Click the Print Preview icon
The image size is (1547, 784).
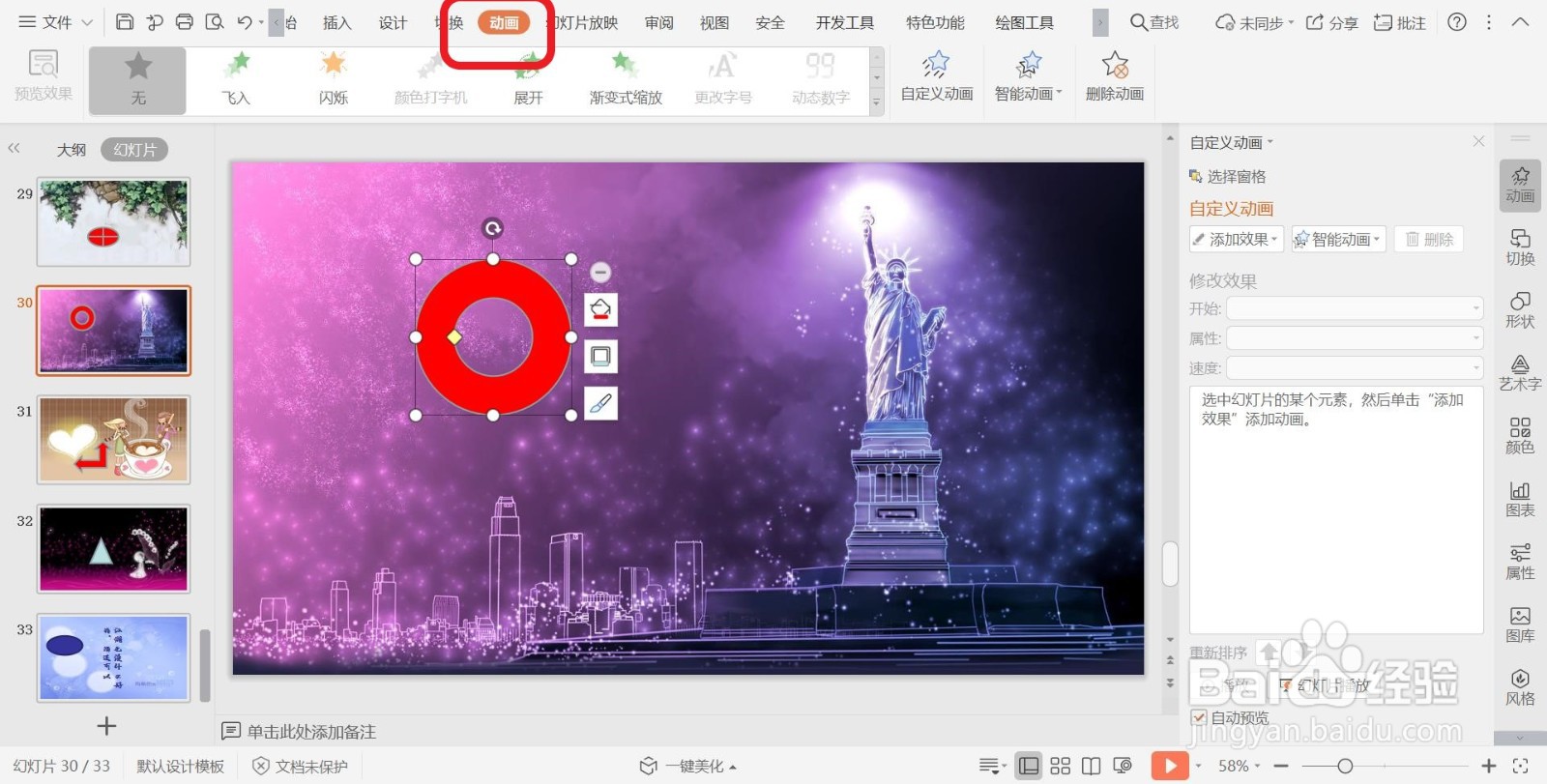tap(215, 21)
